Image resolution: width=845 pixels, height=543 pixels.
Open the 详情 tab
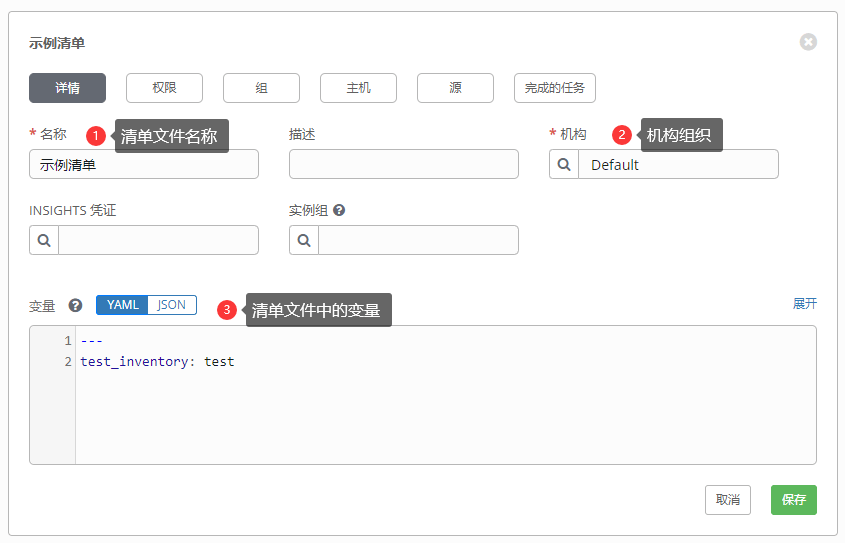(x=67, y=88)
